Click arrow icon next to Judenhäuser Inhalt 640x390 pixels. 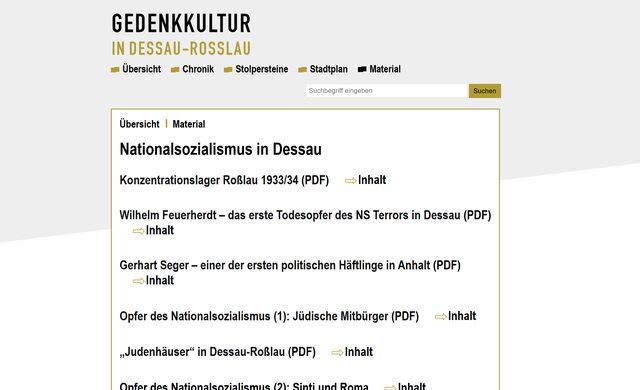click(337, 352)
